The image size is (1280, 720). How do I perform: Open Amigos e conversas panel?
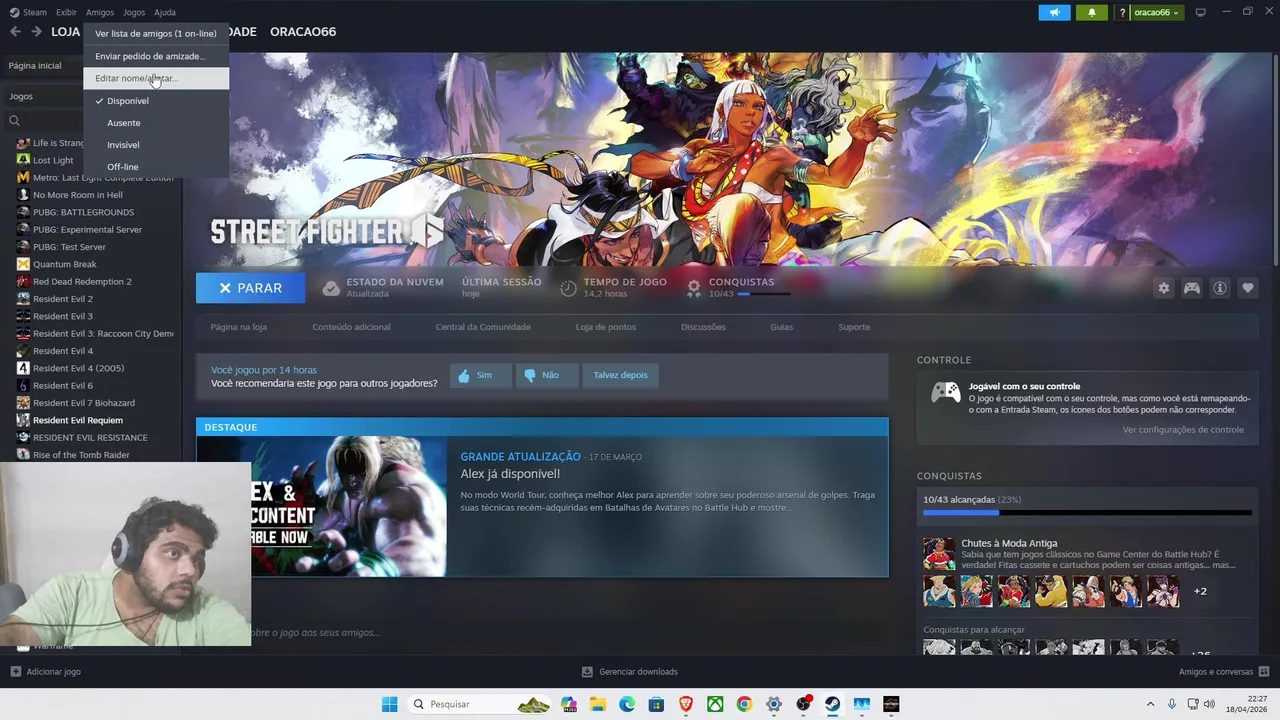tap(1224, 672)
